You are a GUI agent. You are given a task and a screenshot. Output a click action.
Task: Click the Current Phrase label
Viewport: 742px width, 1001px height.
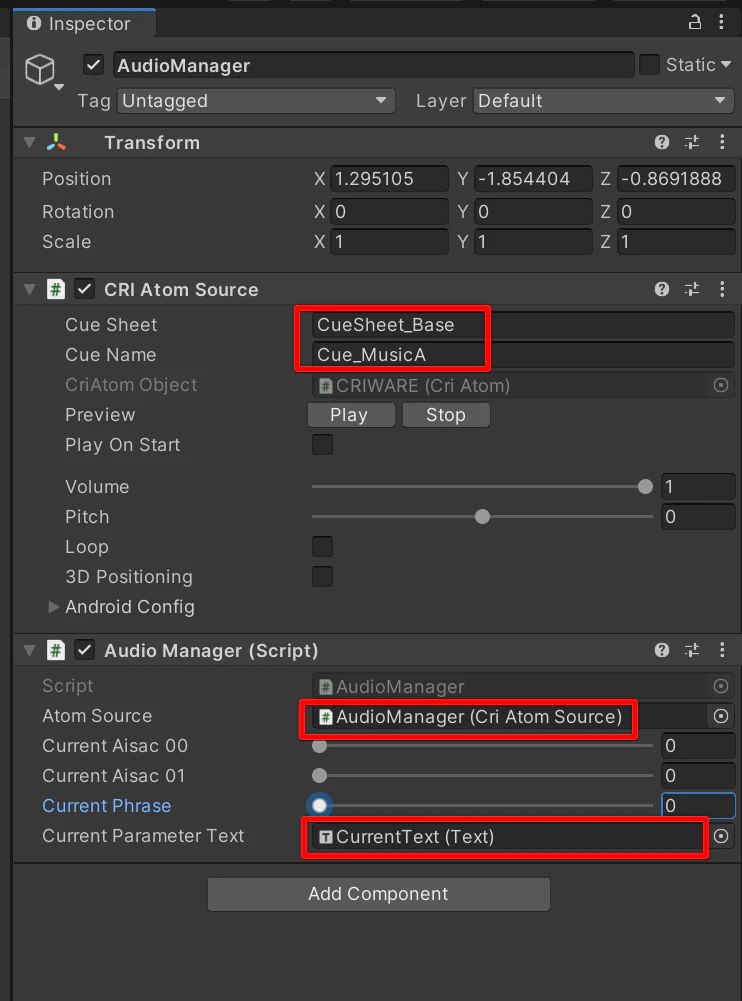[x=107, y=806]
